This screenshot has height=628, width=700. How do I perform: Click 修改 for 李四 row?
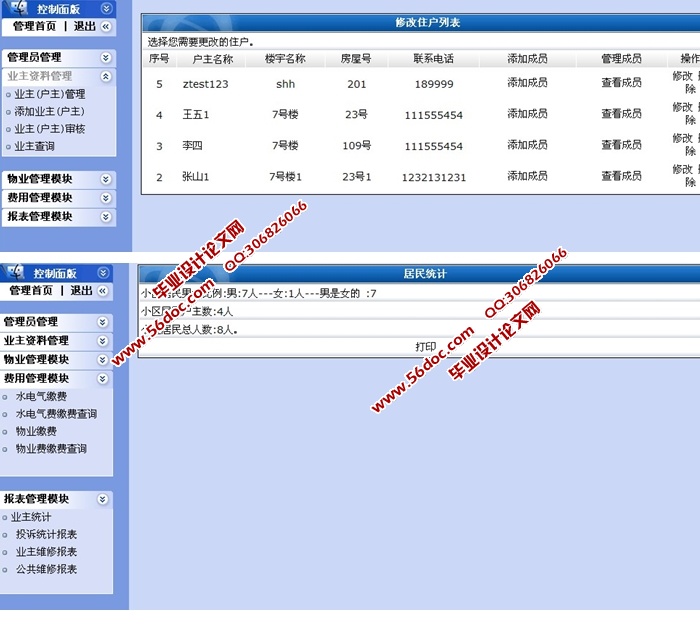[683, 138]
